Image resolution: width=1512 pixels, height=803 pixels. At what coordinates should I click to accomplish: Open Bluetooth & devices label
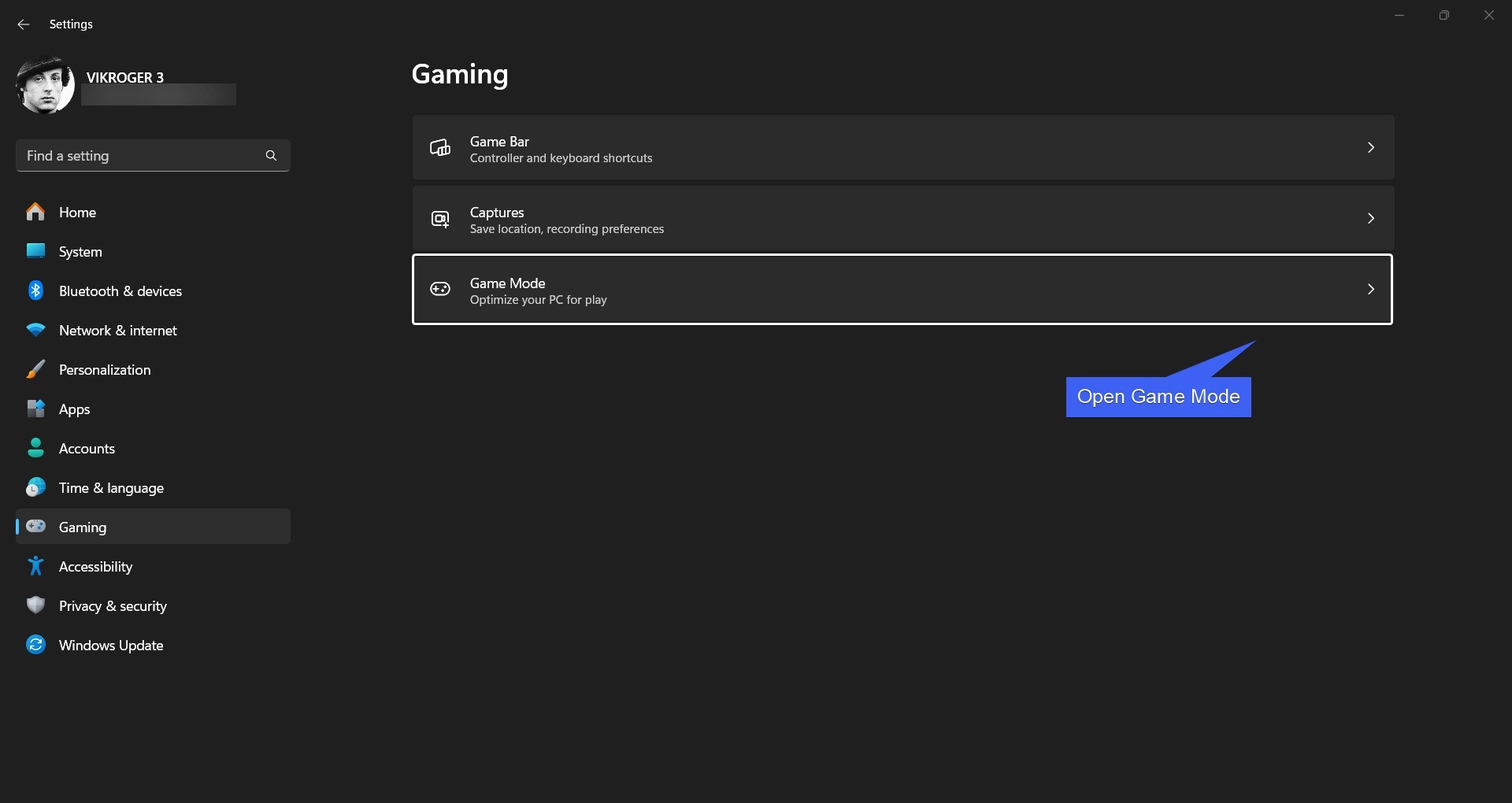[x=120, y=291]
